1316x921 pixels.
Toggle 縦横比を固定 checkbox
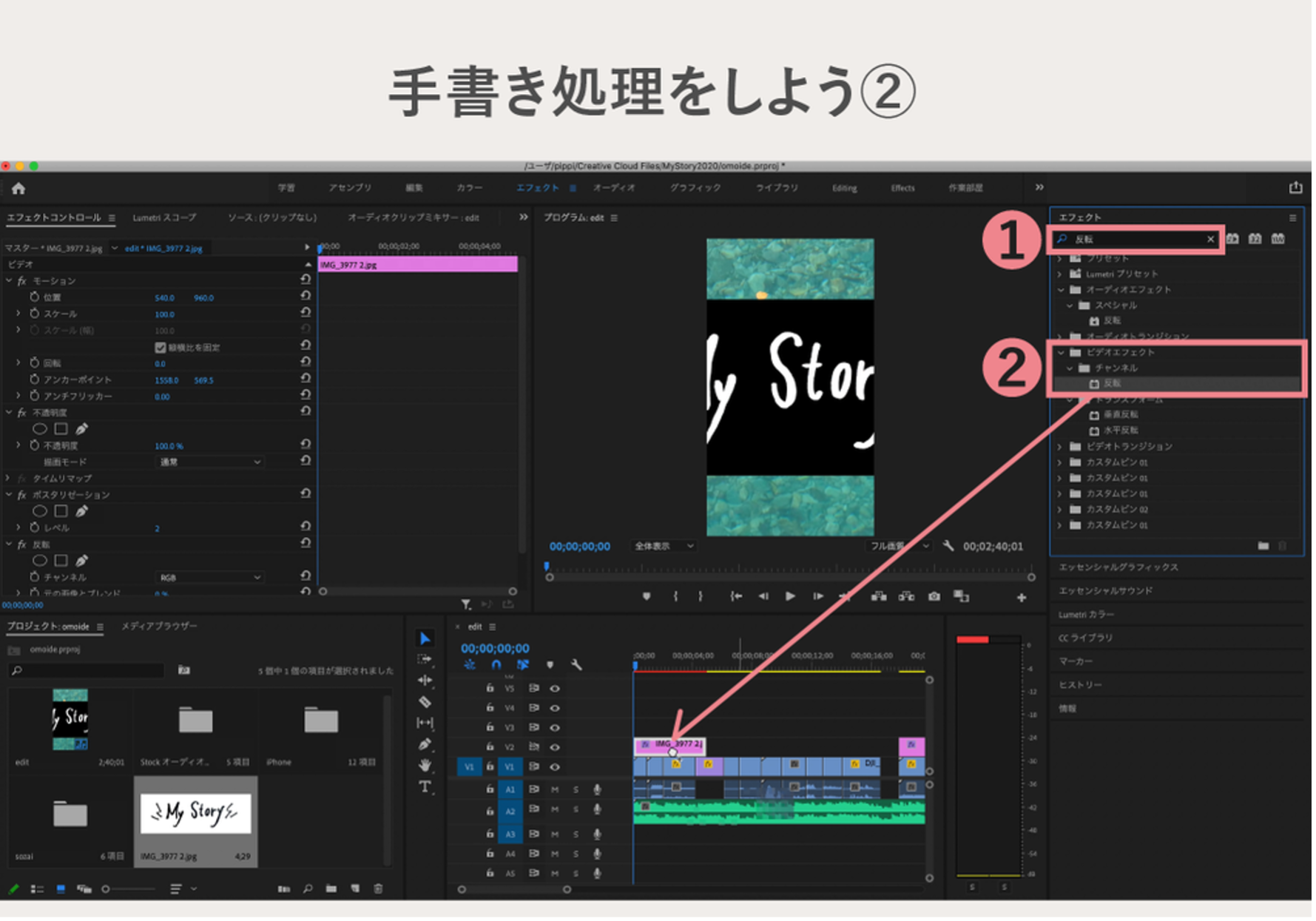tap(161, 348)
